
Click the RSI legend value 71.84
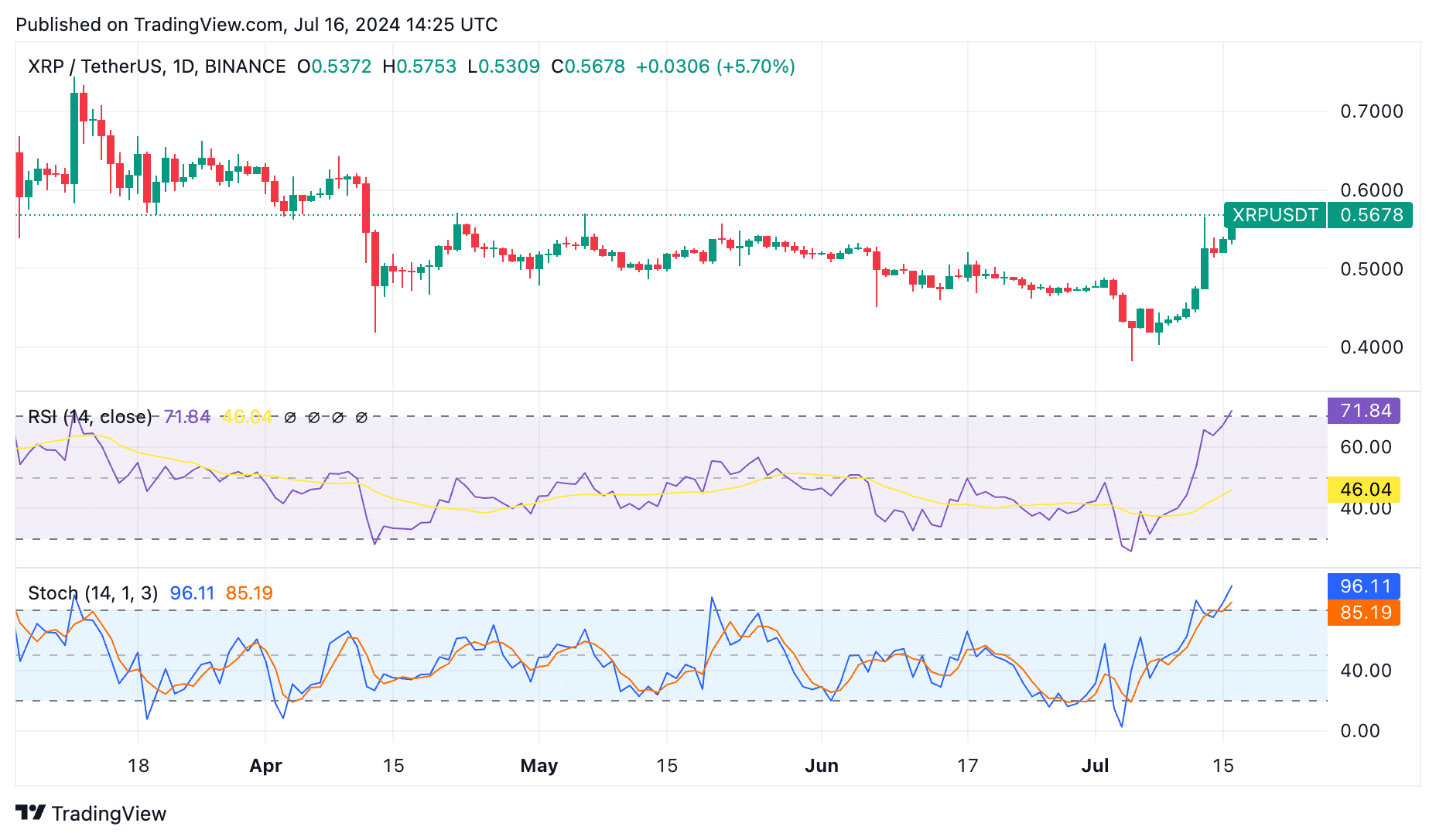point(187,417)
